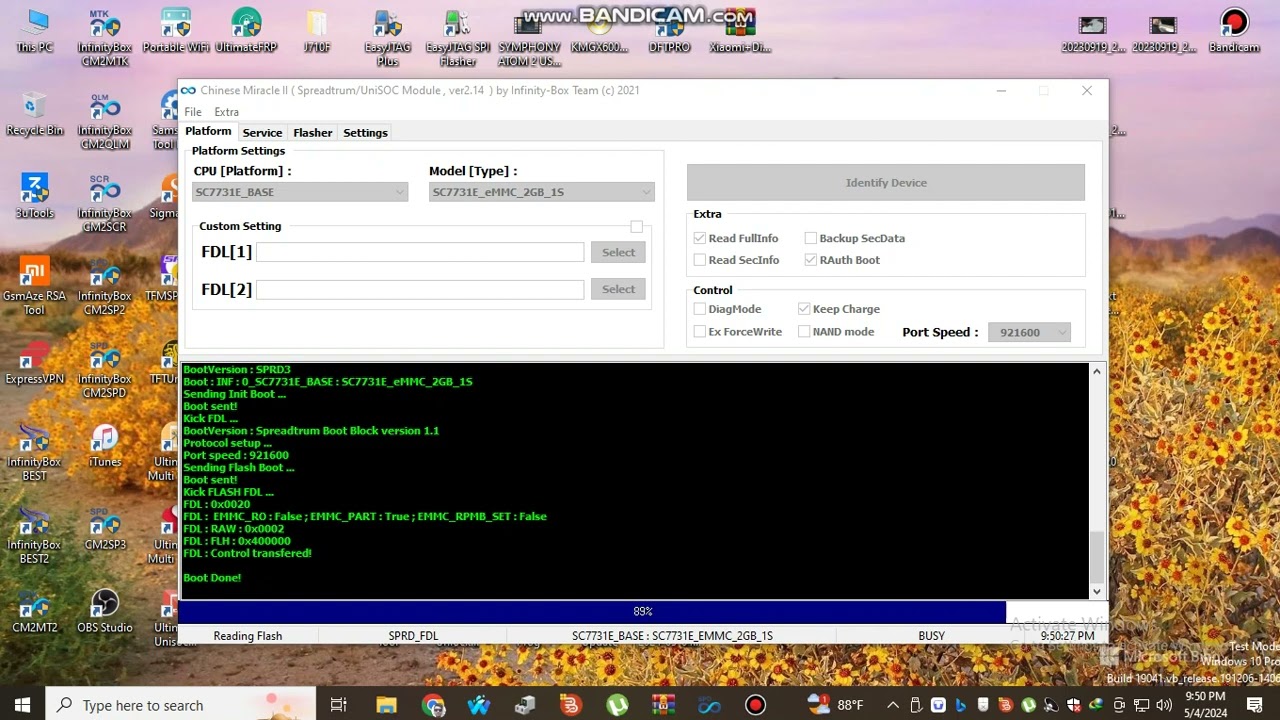Click the FDL[1] path input field
Screen dimensions: 1280x720
tap(420, 252)
